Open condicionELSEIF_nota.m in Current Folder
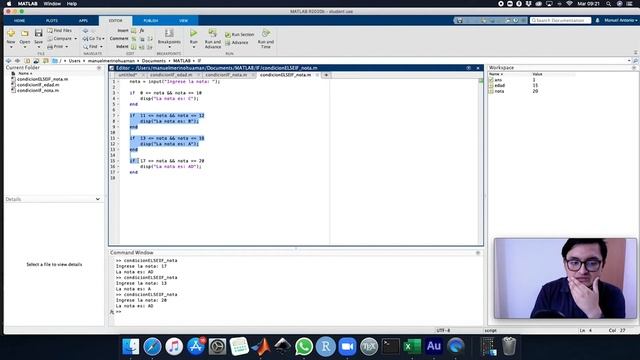The height and width of the screenshot is (360, 640). tap(42, 79)
